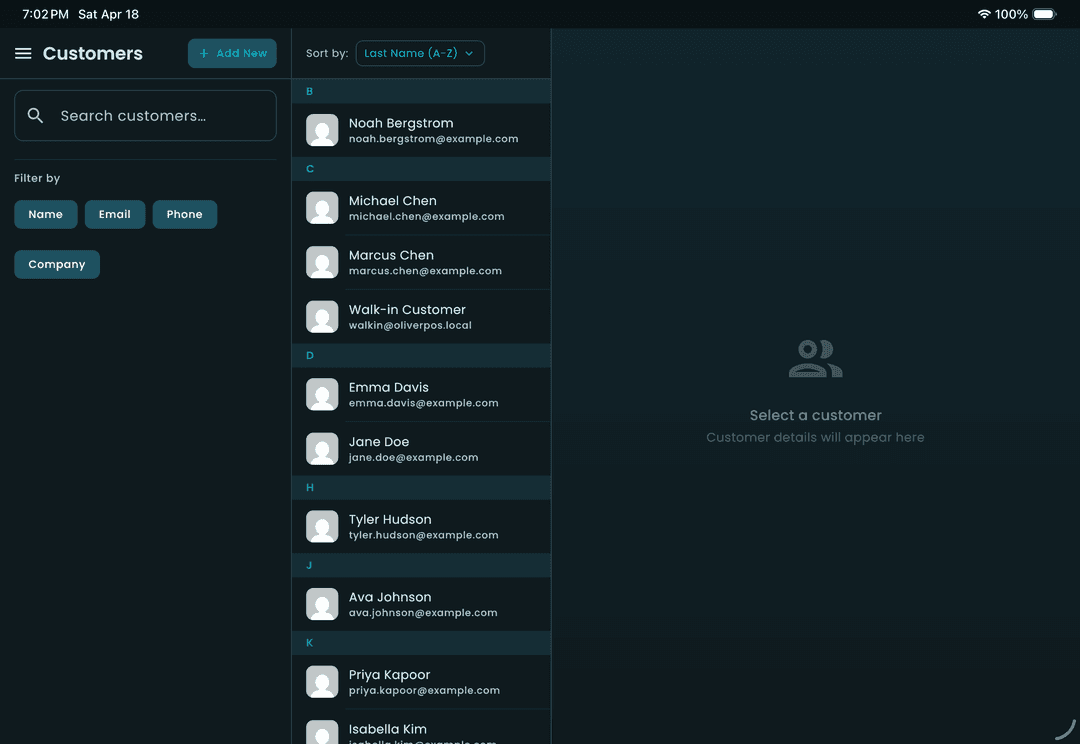
Task: Select customer Isabella Kim
Action: tap(422, 727)
